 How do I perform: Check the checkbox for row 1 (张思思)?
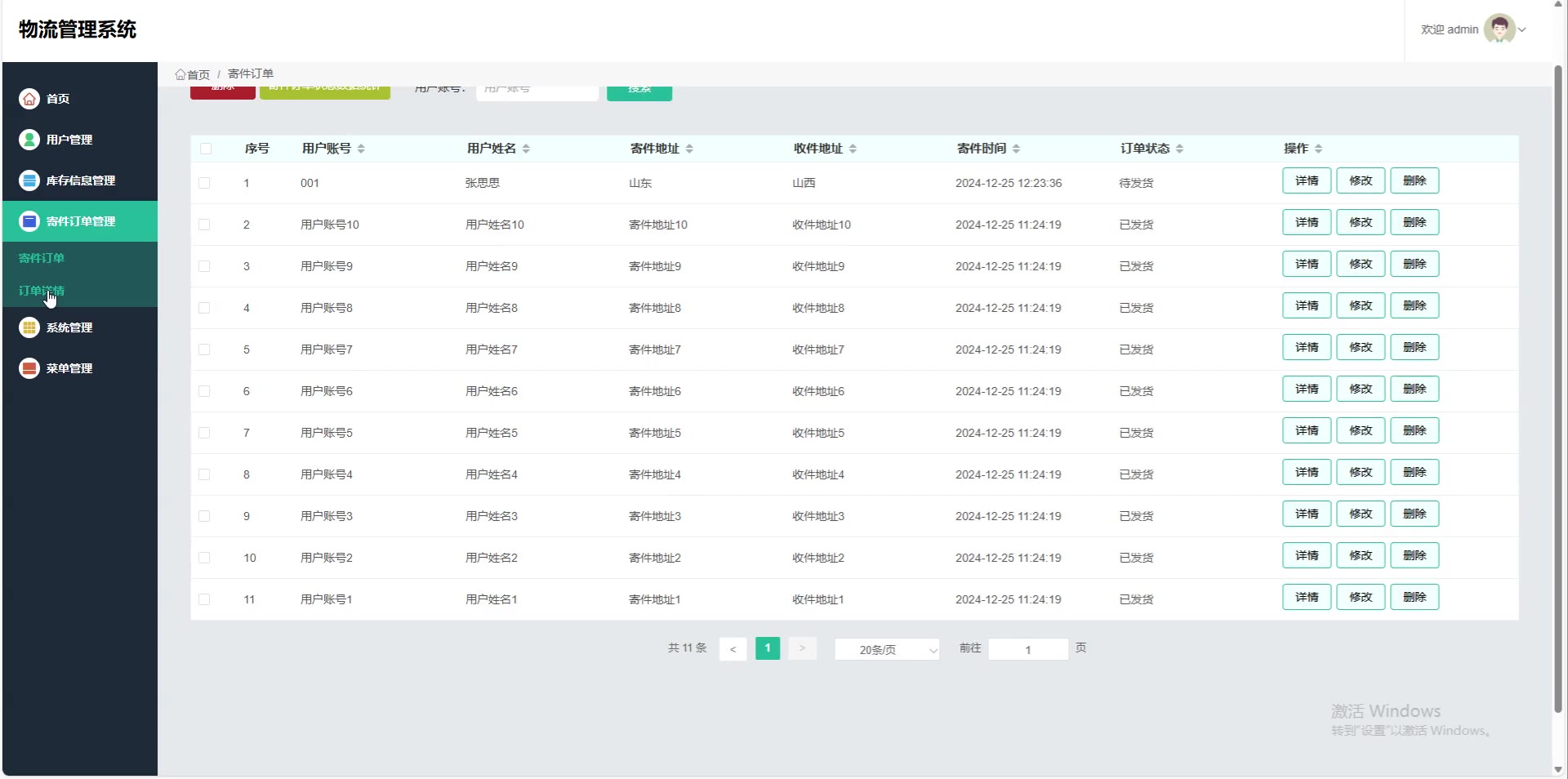(x=204, y=183)
